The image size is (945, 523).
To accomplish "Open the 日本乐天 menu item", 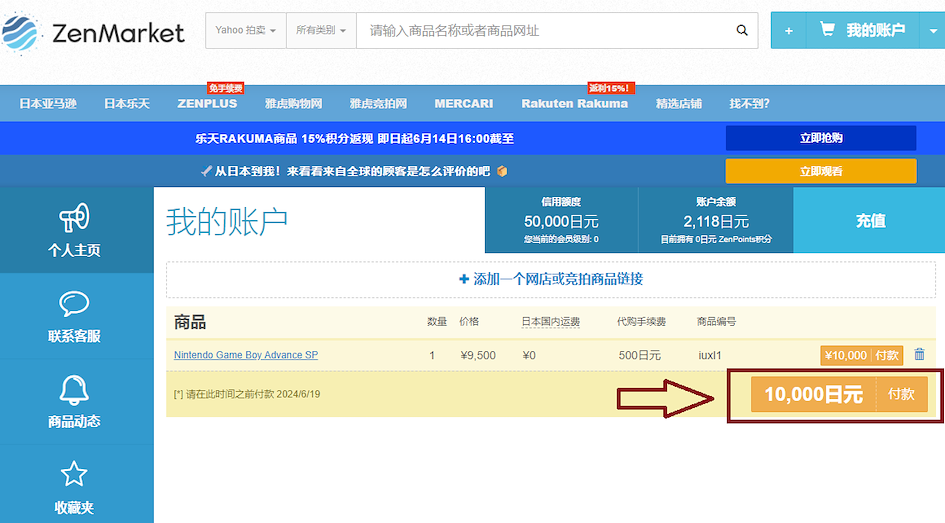I will tap(127, 104).
